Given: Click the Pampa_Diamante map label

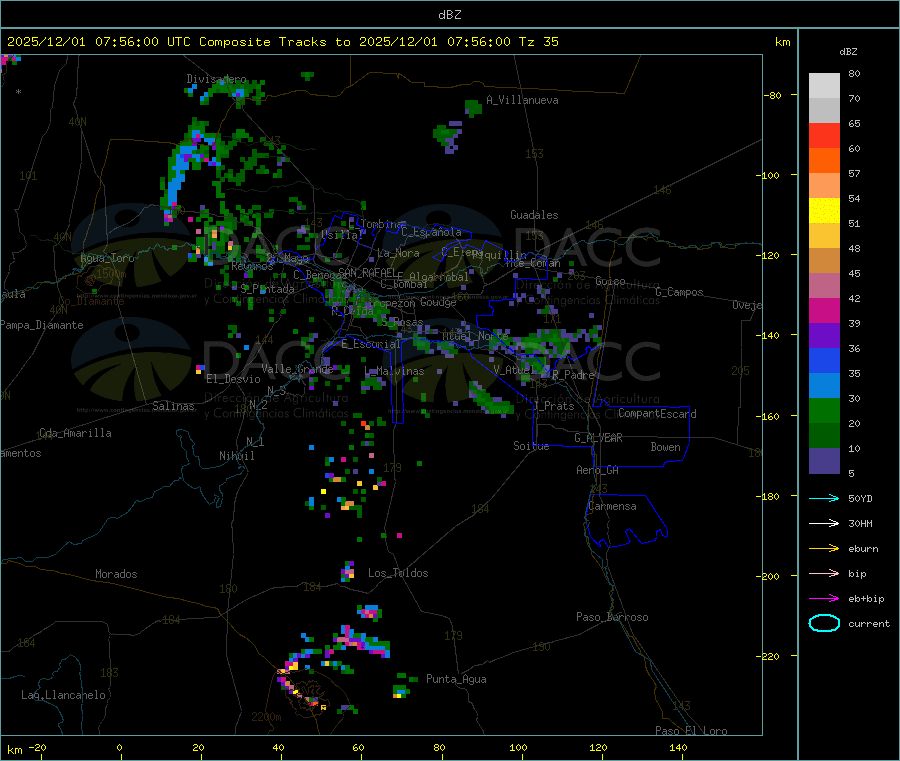Looking at the screenshot, I should tap(42, 325).
